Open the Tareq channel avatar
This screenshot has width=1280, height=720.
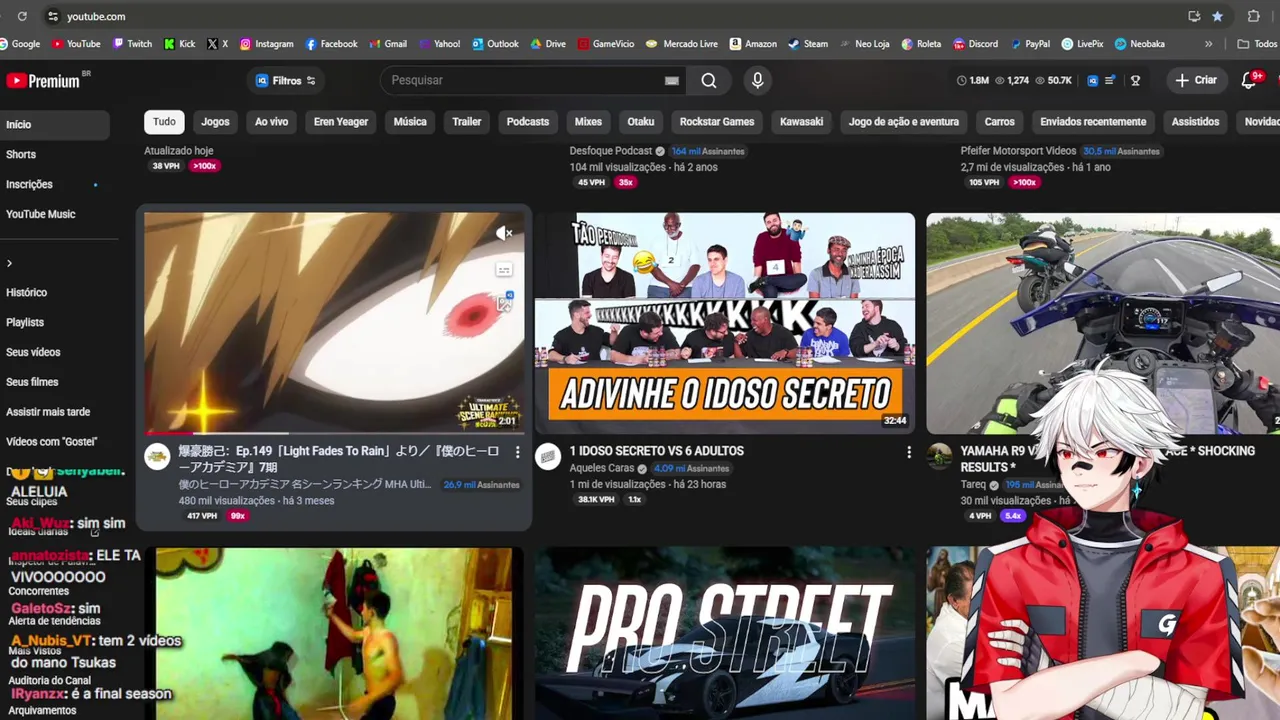[939, 457]
